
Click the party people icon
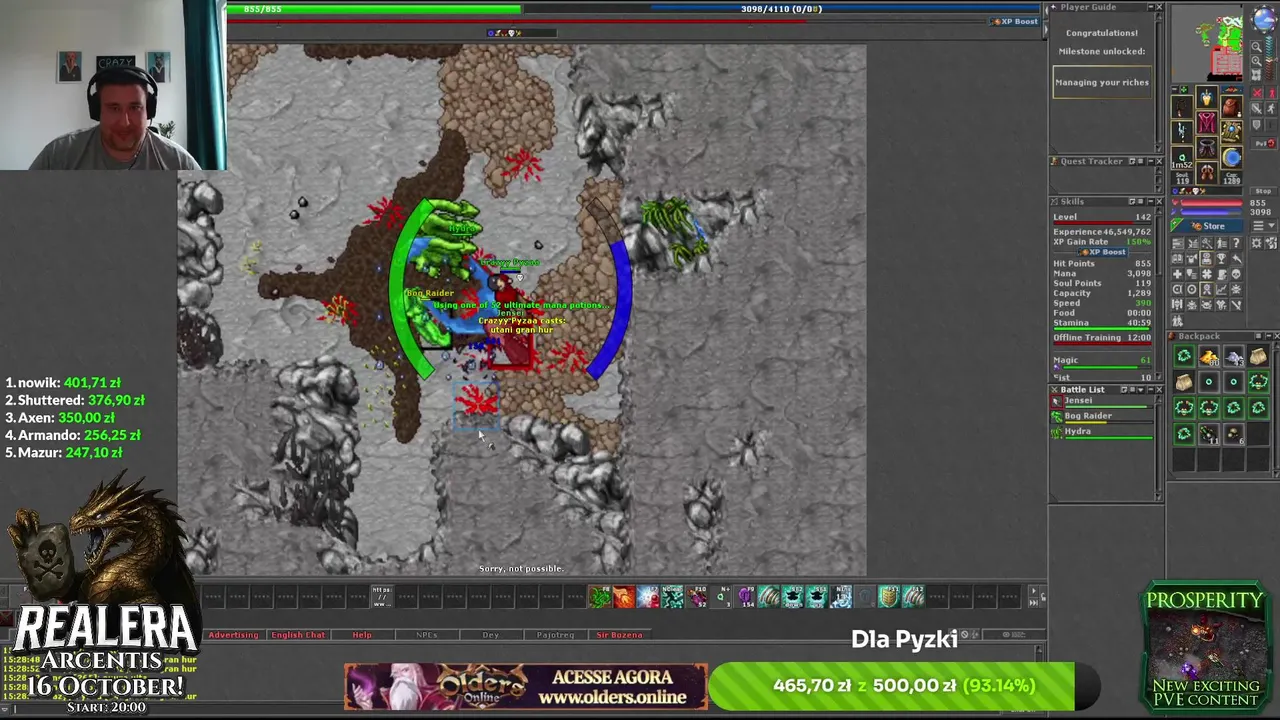coord(1177,321)
